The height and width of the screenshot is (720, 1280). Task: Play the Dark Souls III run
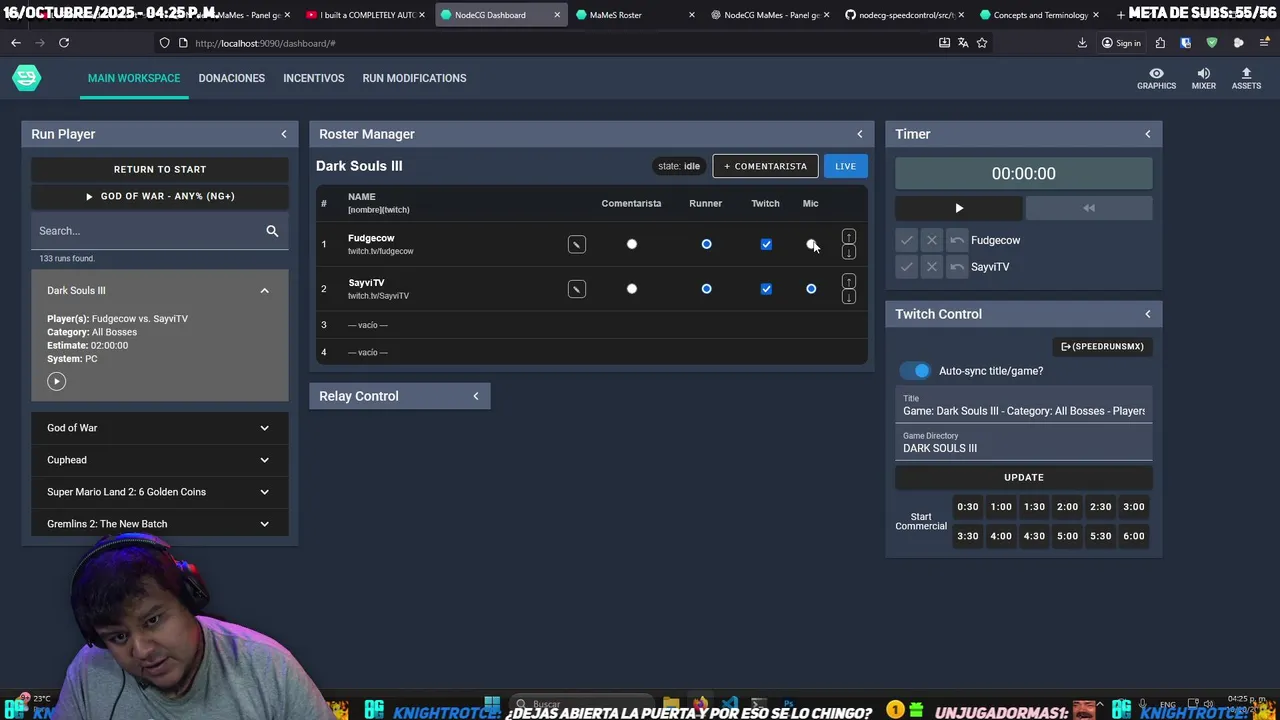pos(56,381)
